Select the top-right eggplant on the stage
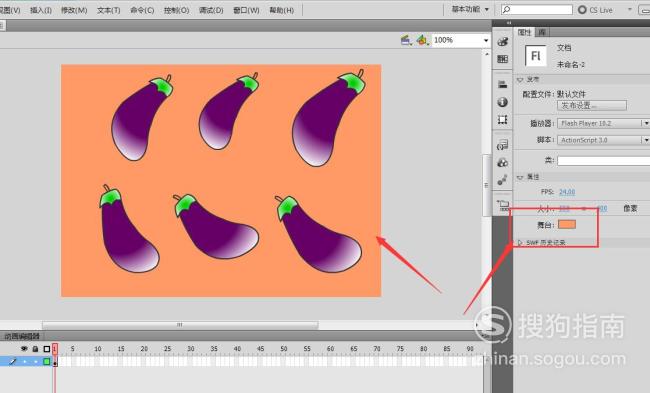Viewport: 650px width, 393px height. (329, 118)
